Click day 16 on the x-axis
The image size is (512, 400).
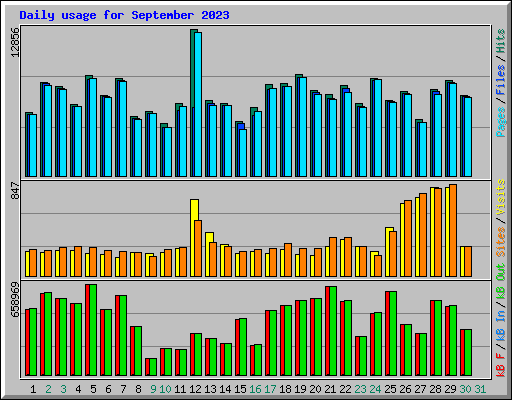click(x=255, y=389)
